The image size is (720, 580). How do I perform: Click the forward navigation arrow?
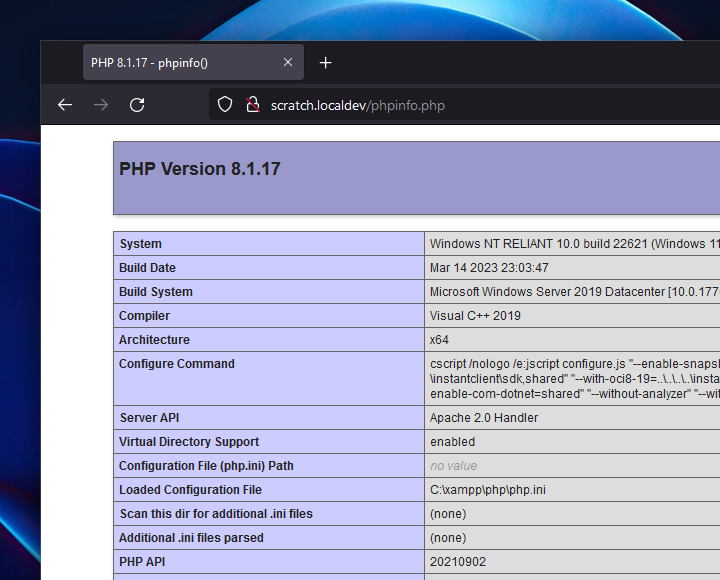click(x=101, y=105)
